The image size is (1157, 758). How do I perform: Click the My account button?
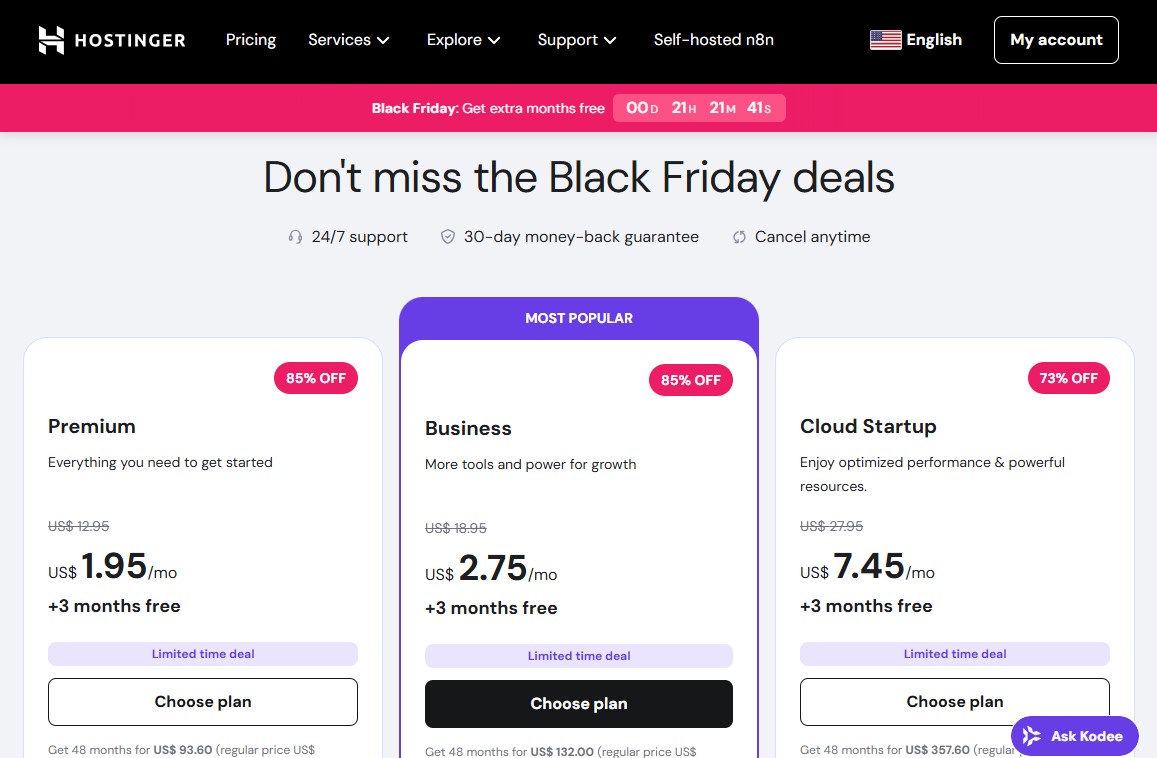[1056, 39]
